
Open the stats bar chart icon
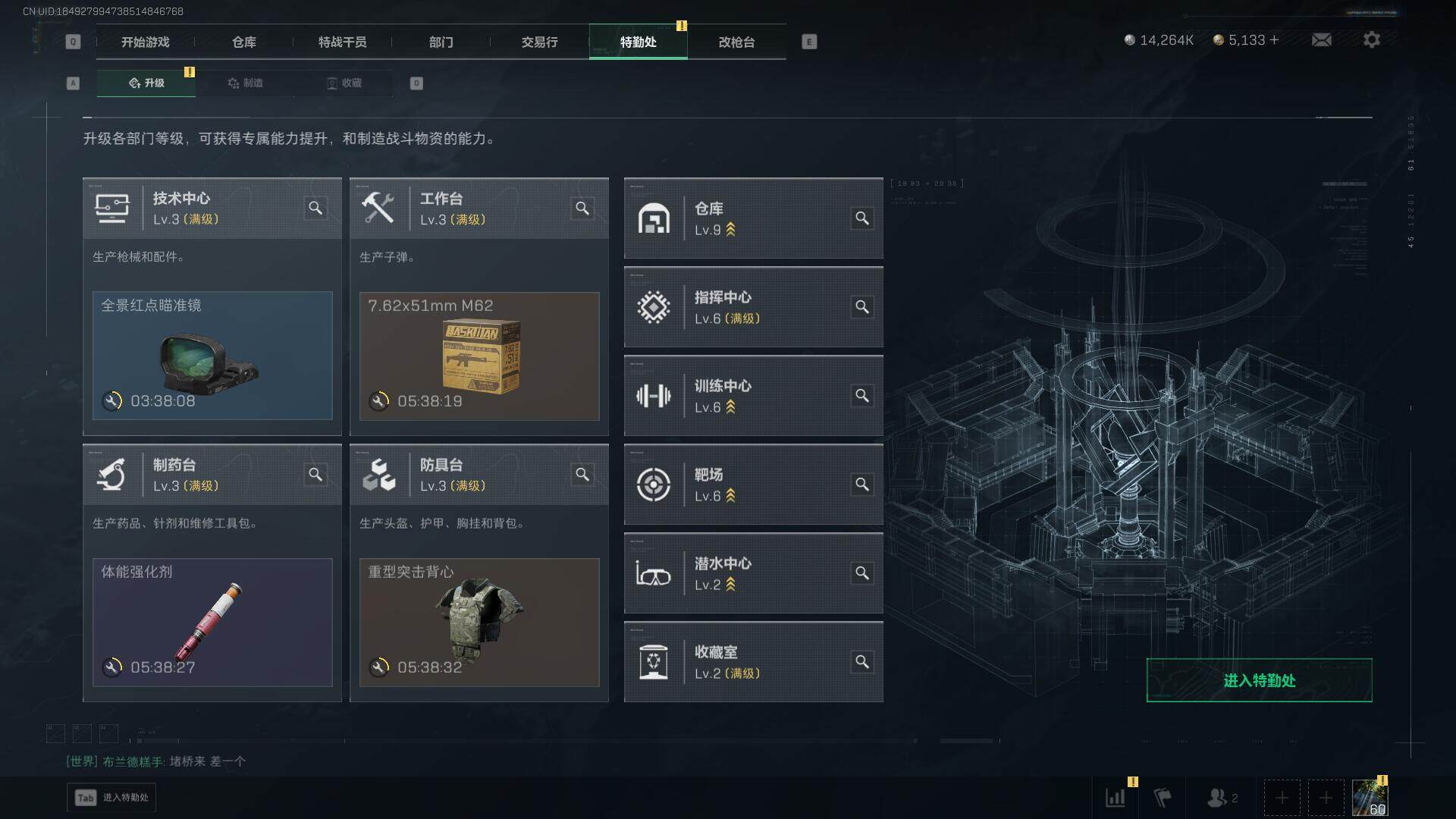coord(1116,798)
